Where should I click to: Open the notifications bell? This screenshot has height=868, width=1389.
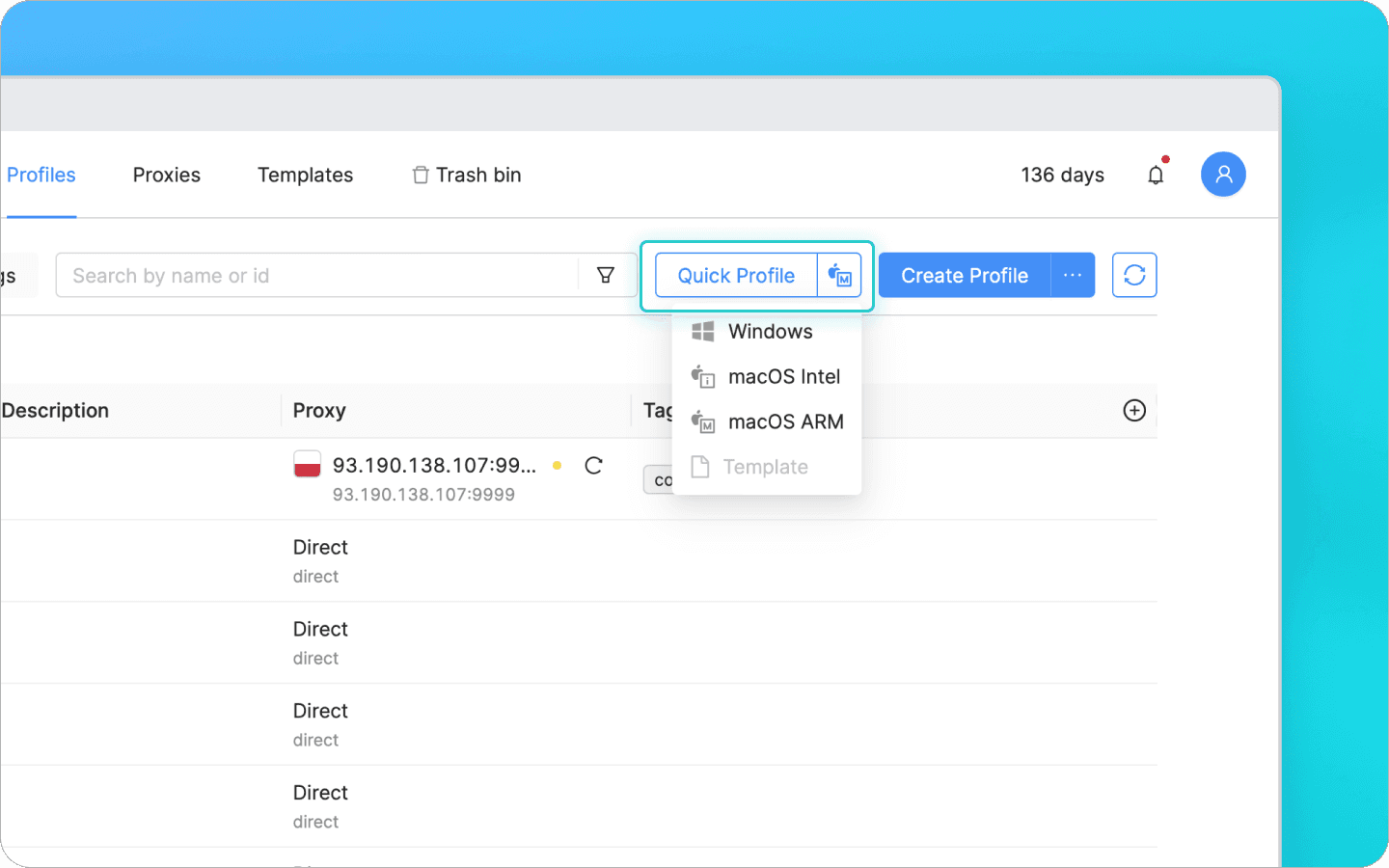pyautogui.click(x=1156, y=175)
